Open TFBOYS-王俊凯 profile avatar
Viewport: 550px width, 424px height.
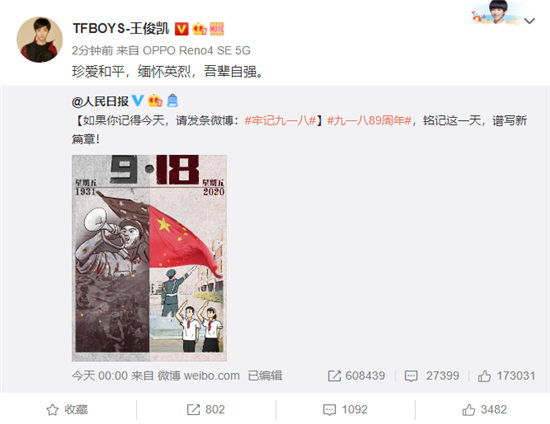pyautogui.click(x=40, y=40)
